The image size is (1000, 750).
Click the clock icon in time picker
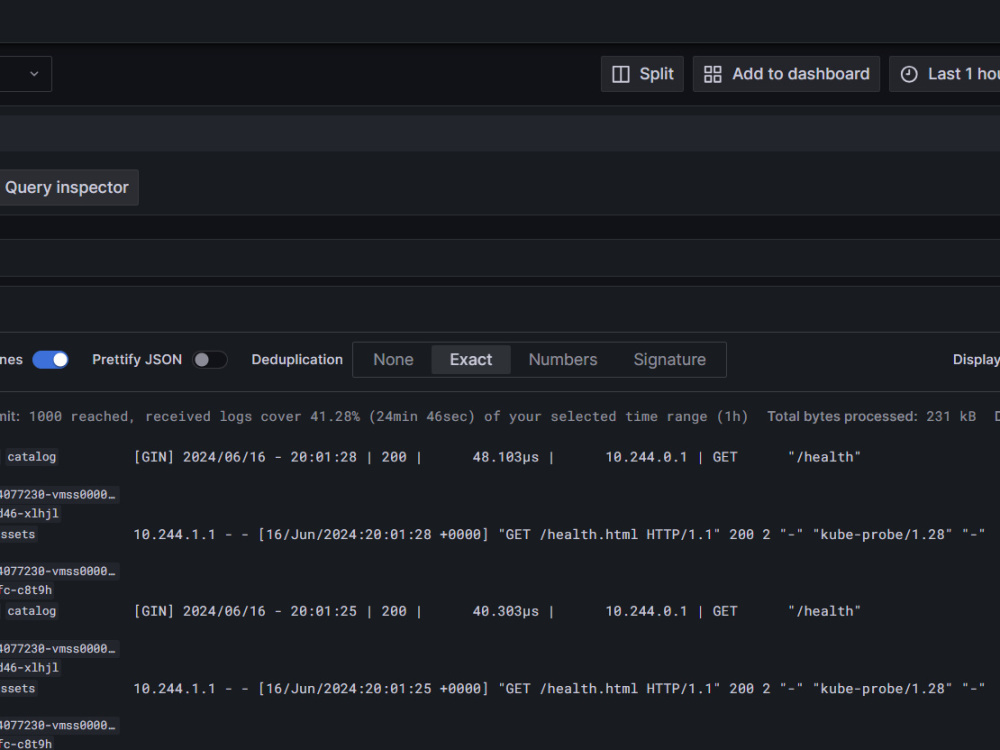(909, 74)
